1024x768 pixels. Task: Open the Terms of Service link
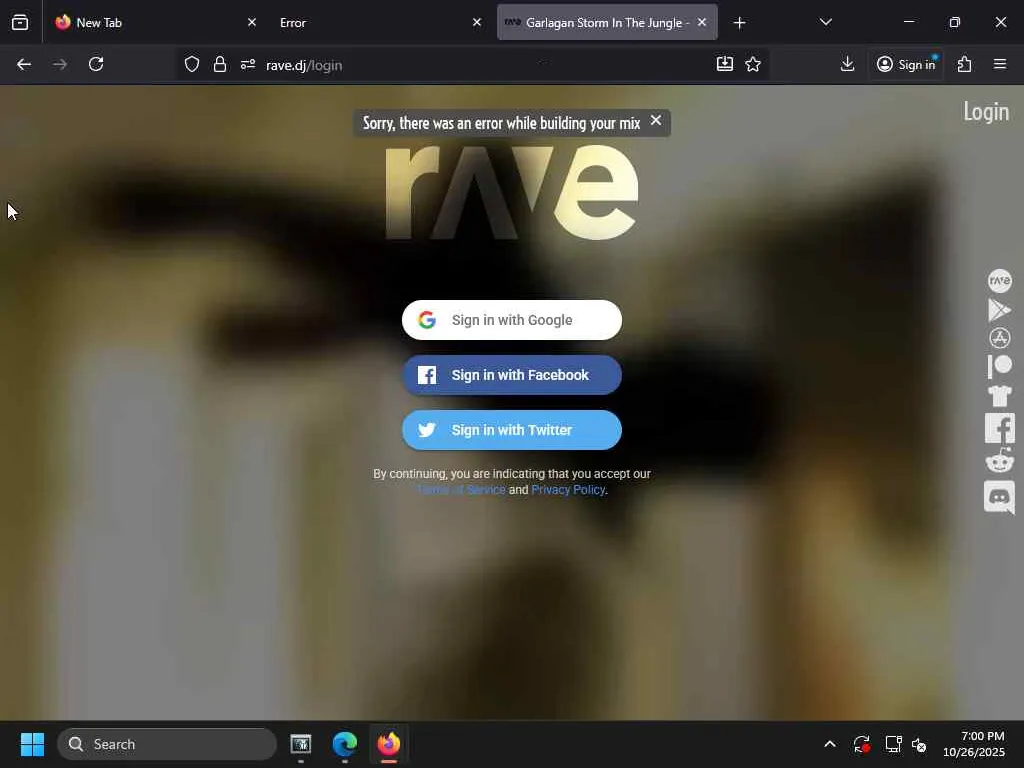click(461, 490)
